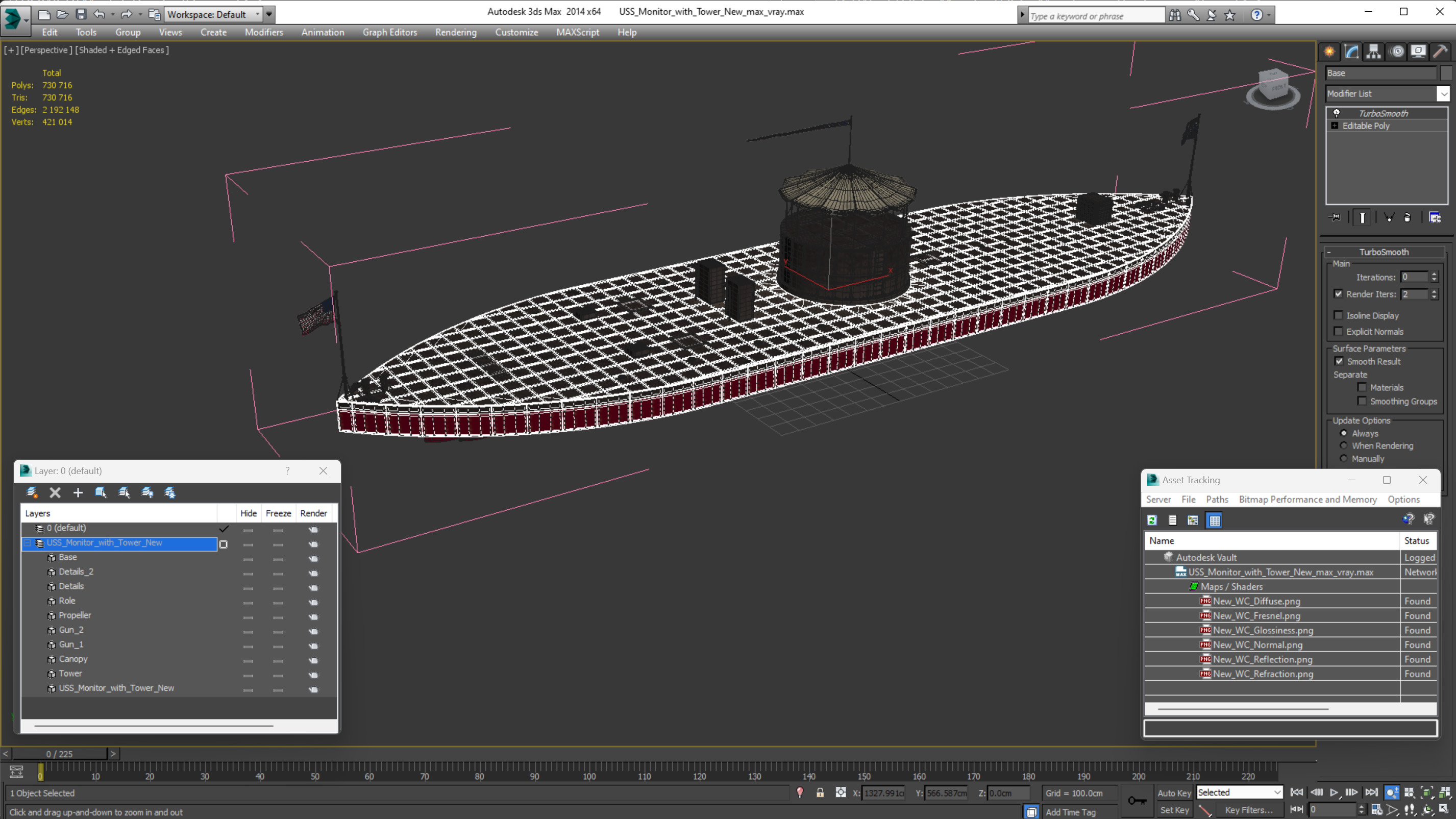Open Configure Modifier Sets icon
Image resolution: width=1456 pixels, height=819 pixels.
point(1435,217)
